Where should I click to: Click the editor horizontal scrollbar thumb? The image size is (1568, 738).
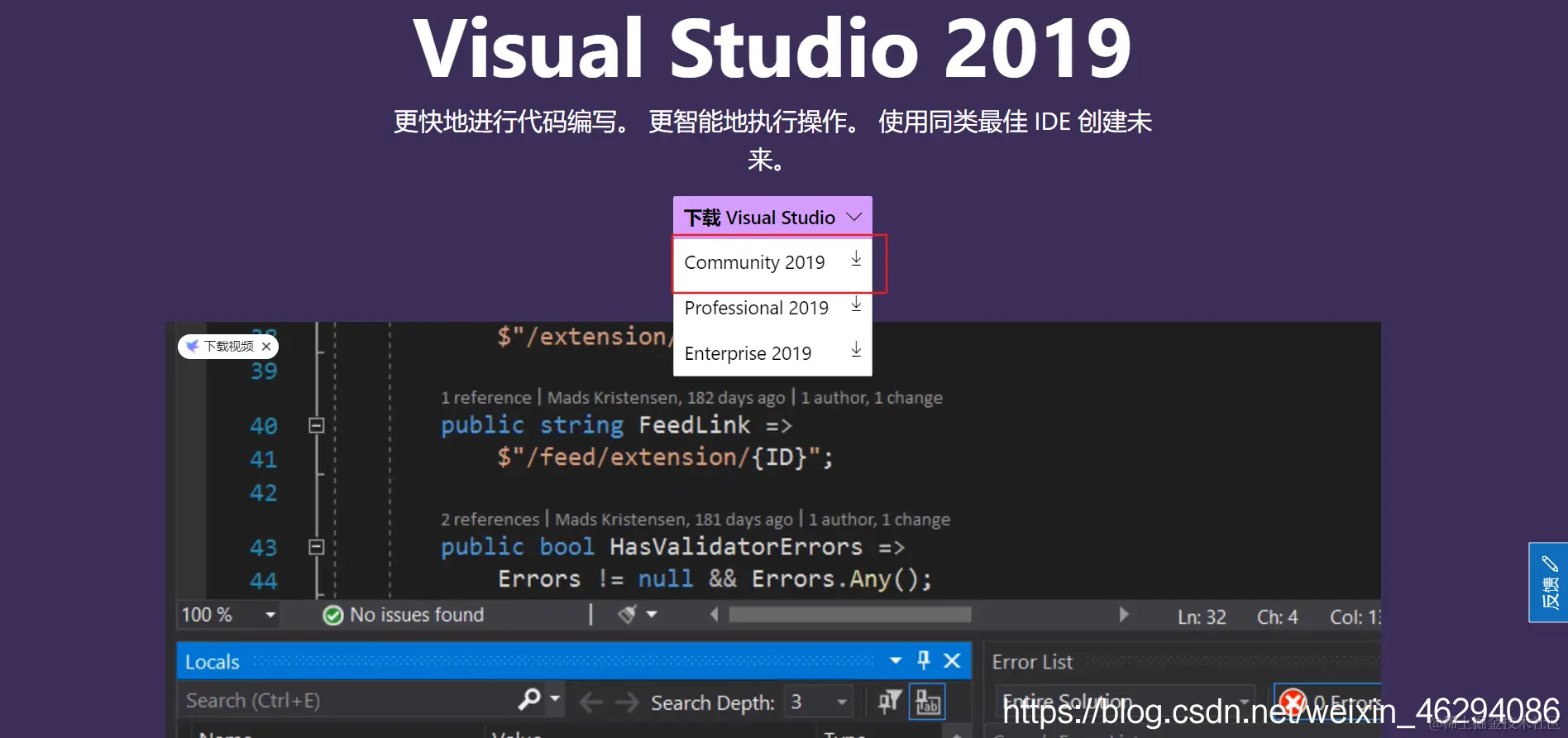849,614
